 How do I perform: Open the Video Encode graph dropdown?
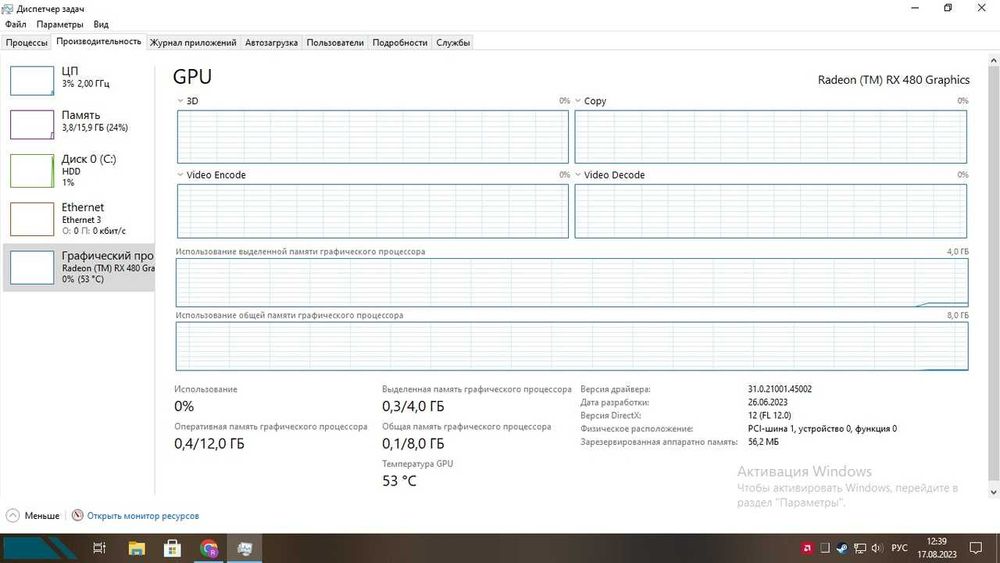click(180, 175)
